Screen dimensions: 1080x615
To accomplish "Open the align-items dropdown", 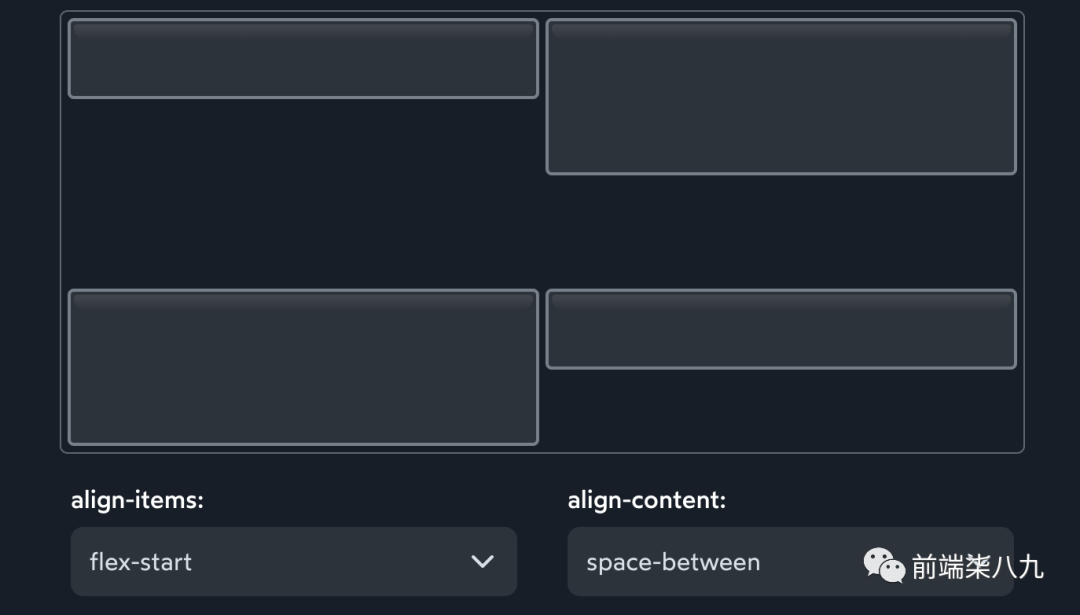I will 293,561.
